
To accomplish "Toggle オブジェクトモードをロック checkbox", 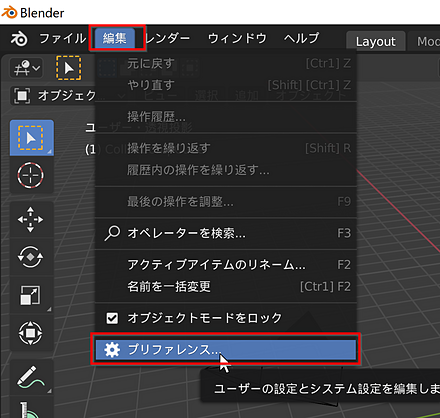I will (x=112, y=318).
